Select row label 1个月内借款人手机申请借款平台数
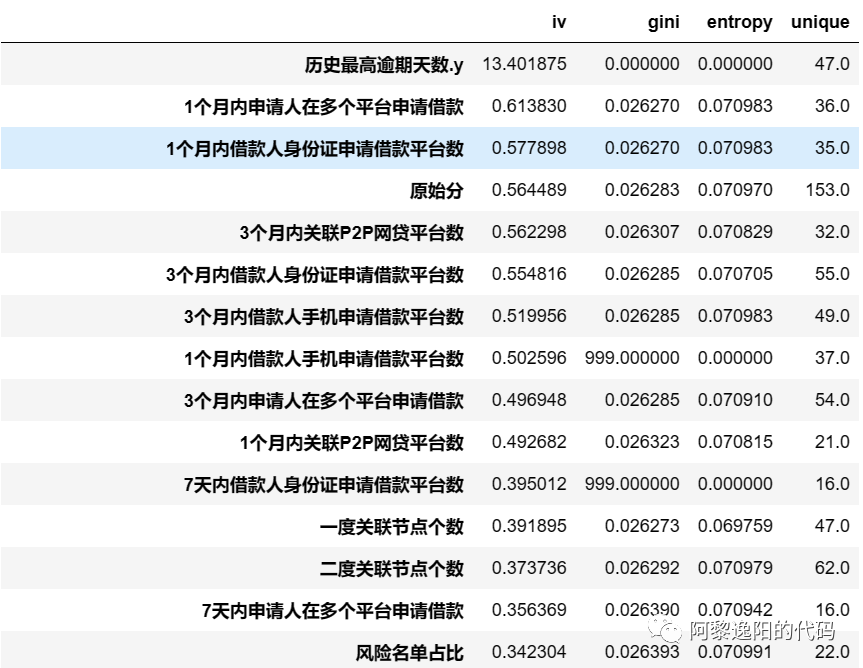 324,359
